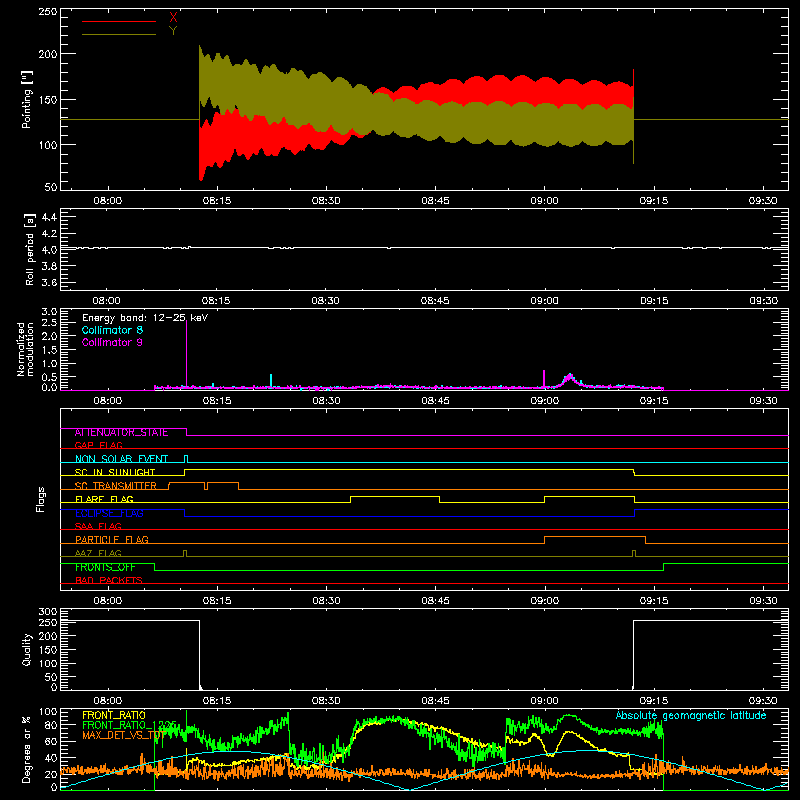Click the Normalized modulation axis title
The height and width of the screenshot is (800, 800).
coord(26,349)
